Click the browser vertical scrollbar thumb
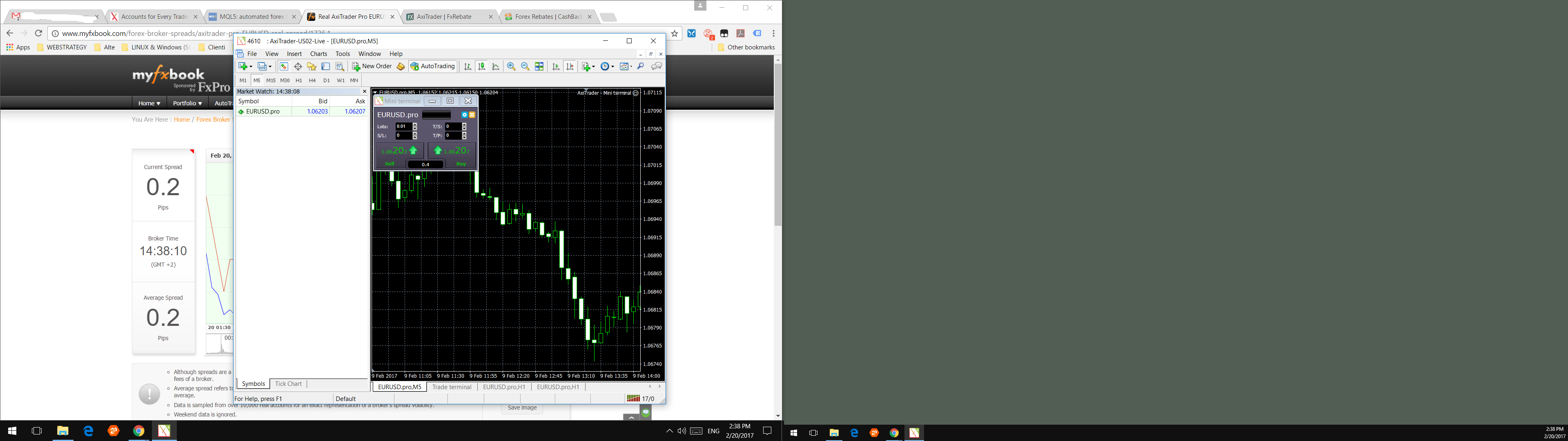Viewport: 1568px width, 441px height. 777,145
